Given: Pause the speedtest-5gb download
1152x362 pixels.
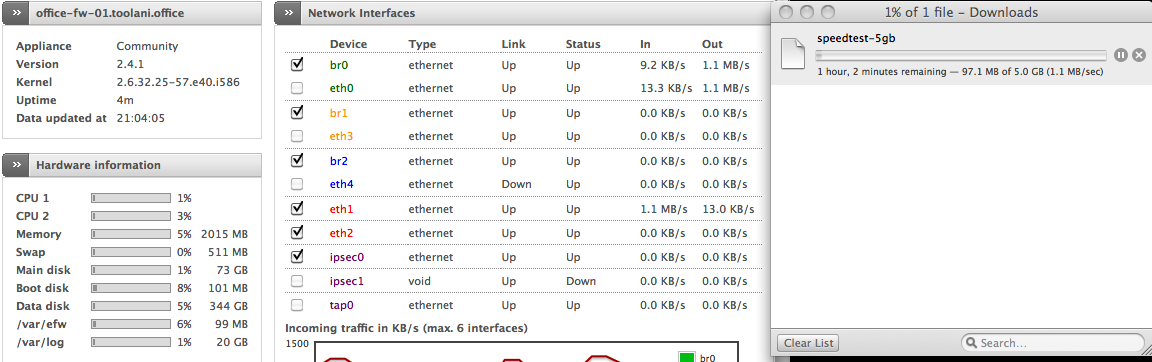Looking at the screenshot, I should pos(1120,55).
